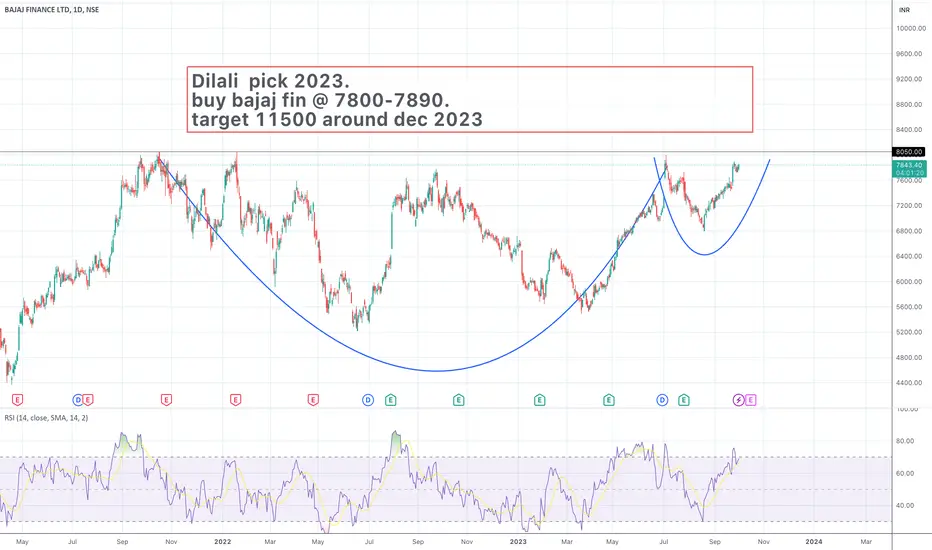Open the pink upcoming earnings marker

click(751, 400)
